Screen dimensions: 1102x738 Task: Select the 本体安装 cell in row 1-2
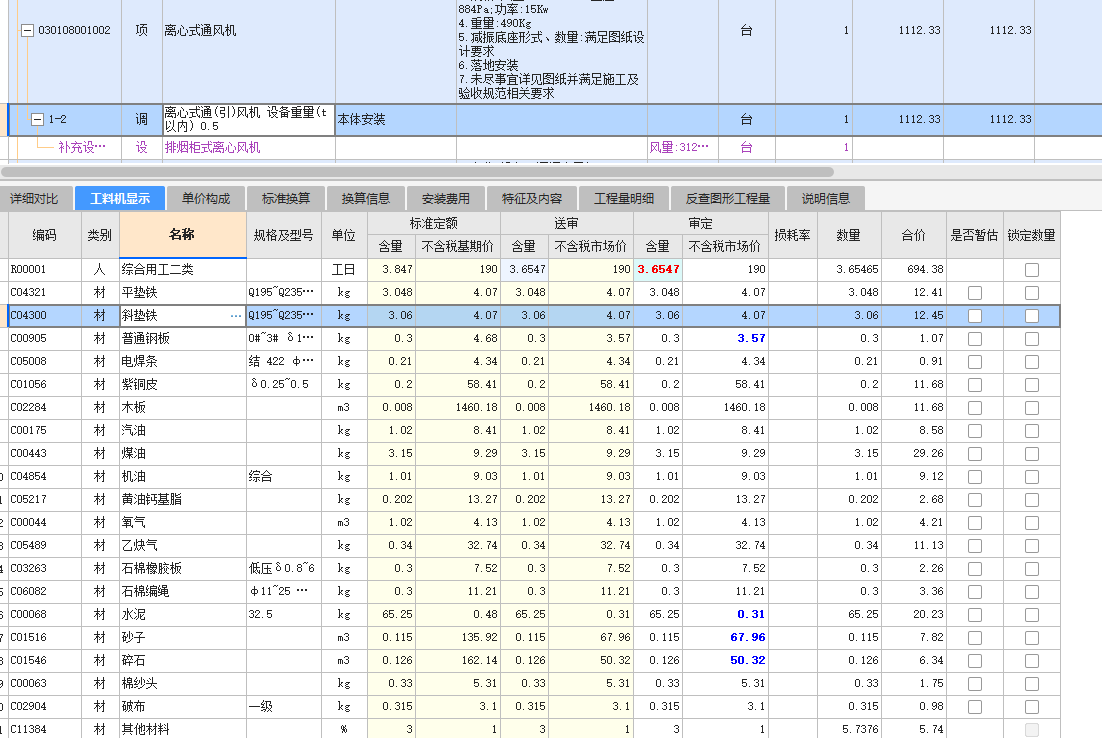tap(396, 119)
